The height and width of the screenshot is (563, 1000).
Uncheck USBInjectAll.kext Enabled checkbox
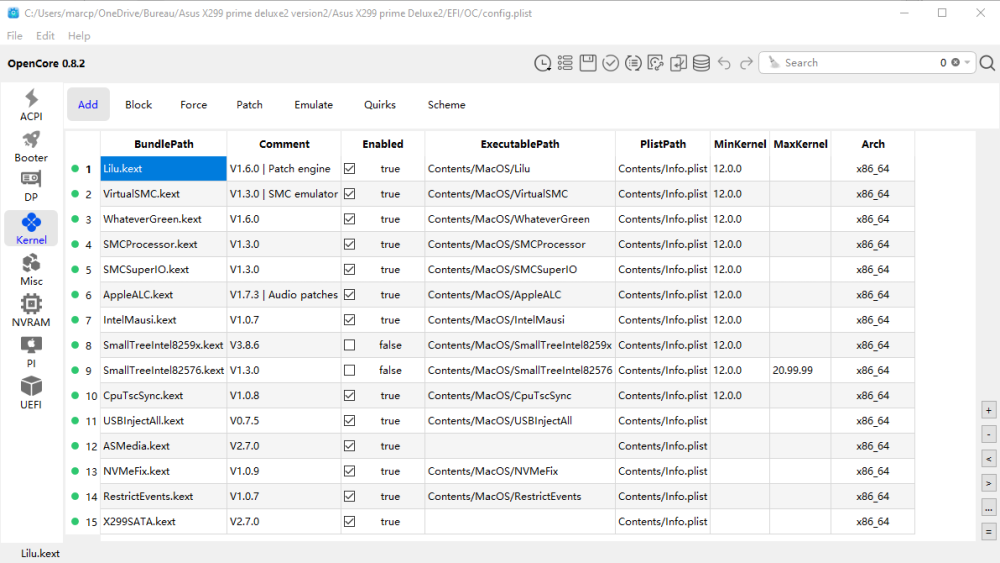(349, 420)
